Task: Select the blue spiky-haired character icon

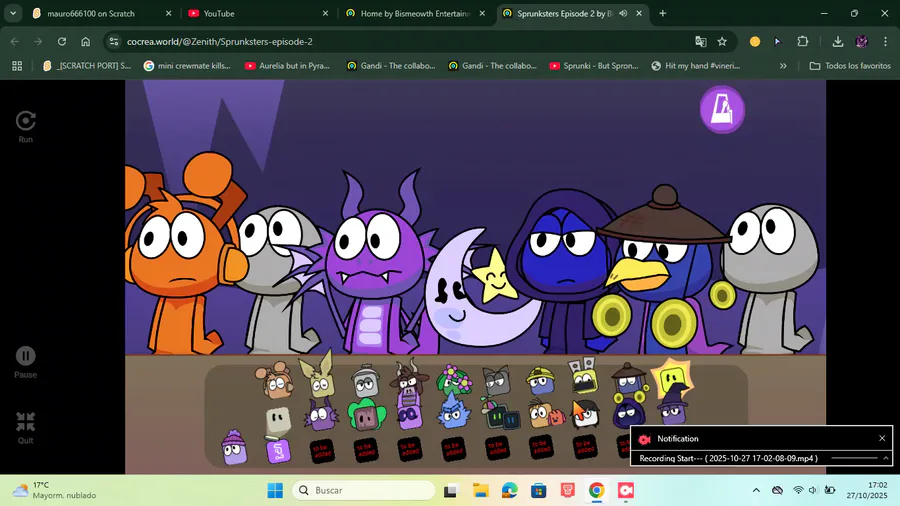Action: pyautogui.click(x=453, y=413)
